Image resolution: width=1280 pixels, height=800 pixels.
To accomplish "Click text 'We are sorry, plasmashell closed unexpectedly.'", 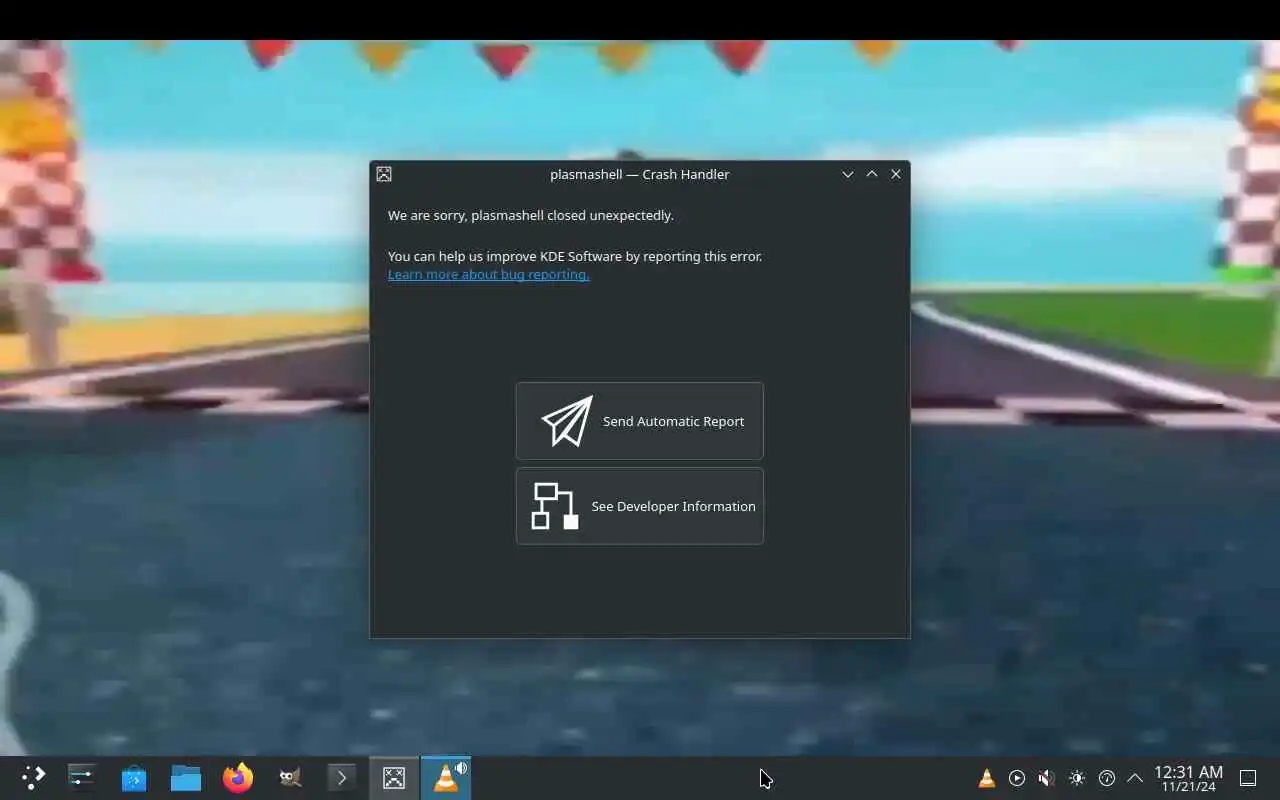I will coord(531,215).
